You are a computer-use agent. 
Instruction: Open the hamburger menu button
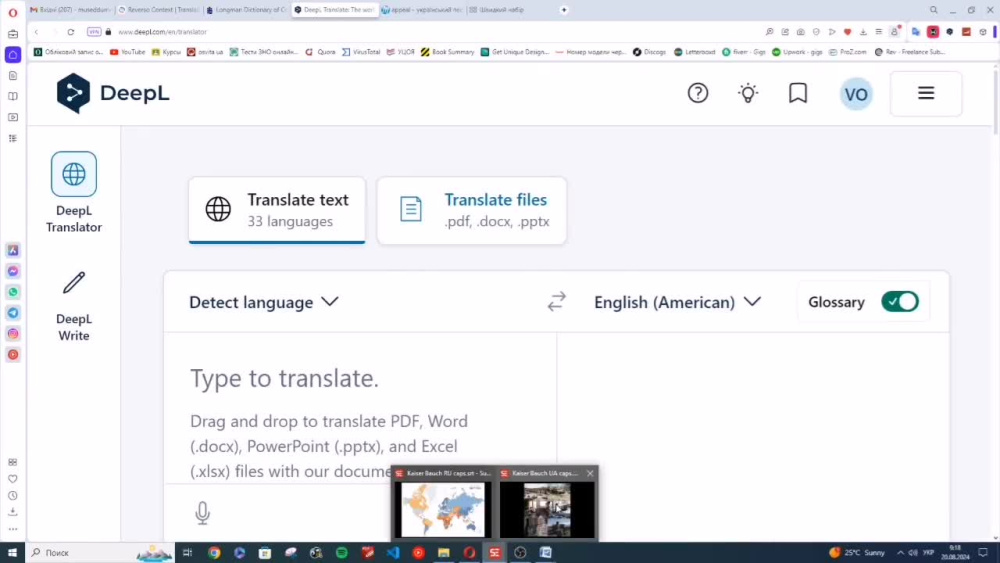(x=926, y=93)
